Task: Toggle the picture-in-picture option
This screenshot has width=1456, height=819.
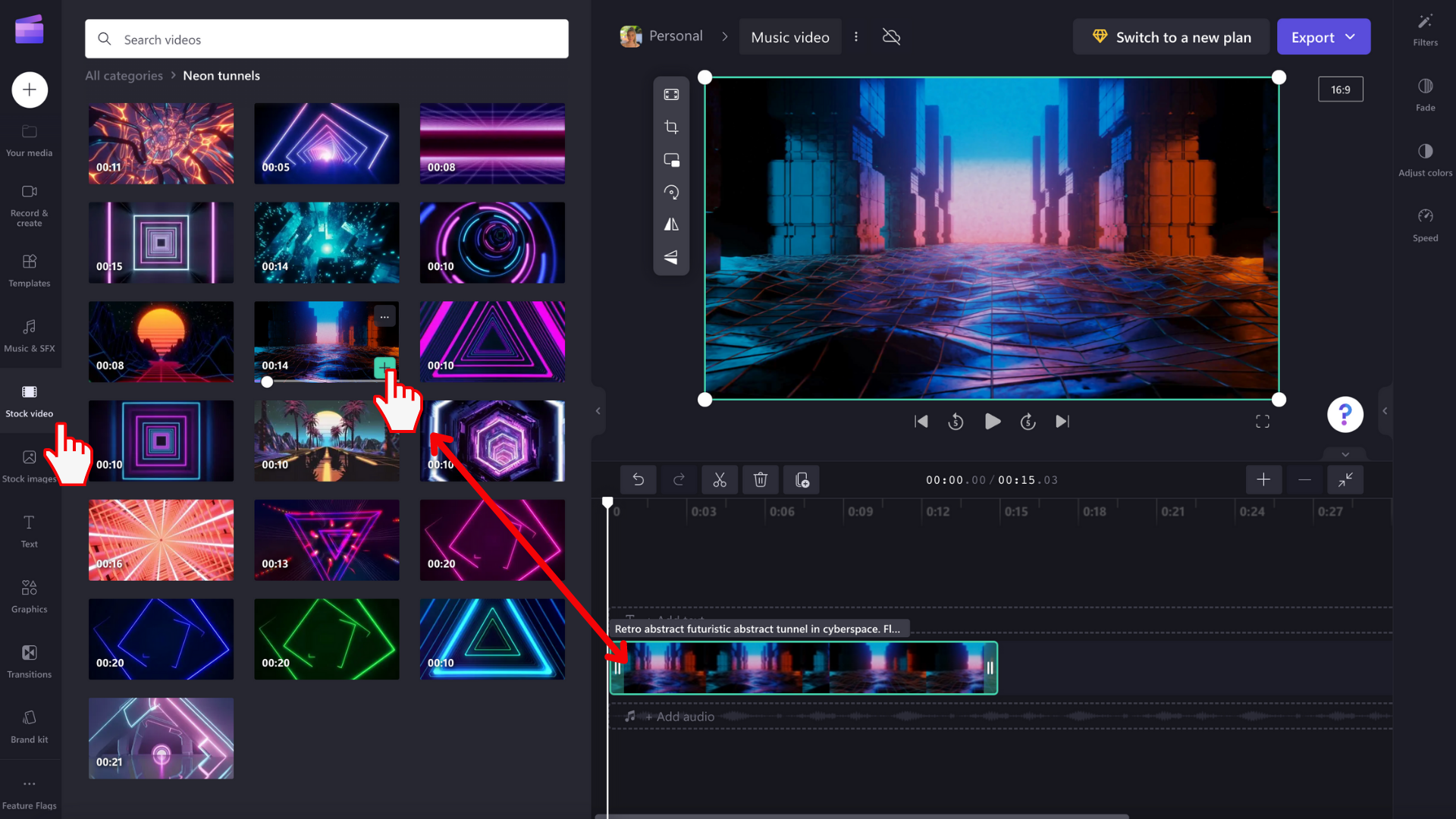Action: point(671,160)
